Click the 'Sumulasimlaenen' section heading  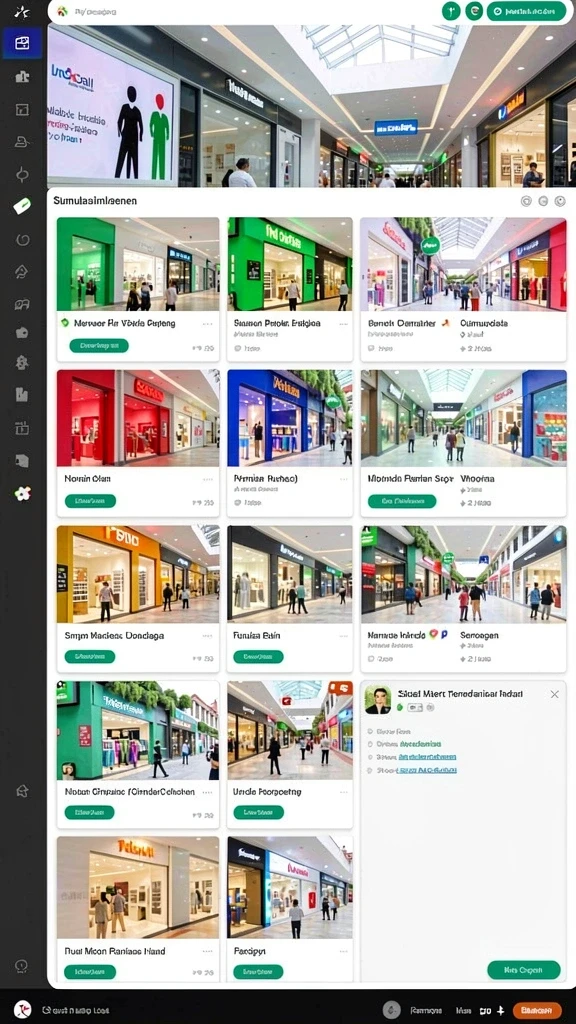(x=95, y=200)
